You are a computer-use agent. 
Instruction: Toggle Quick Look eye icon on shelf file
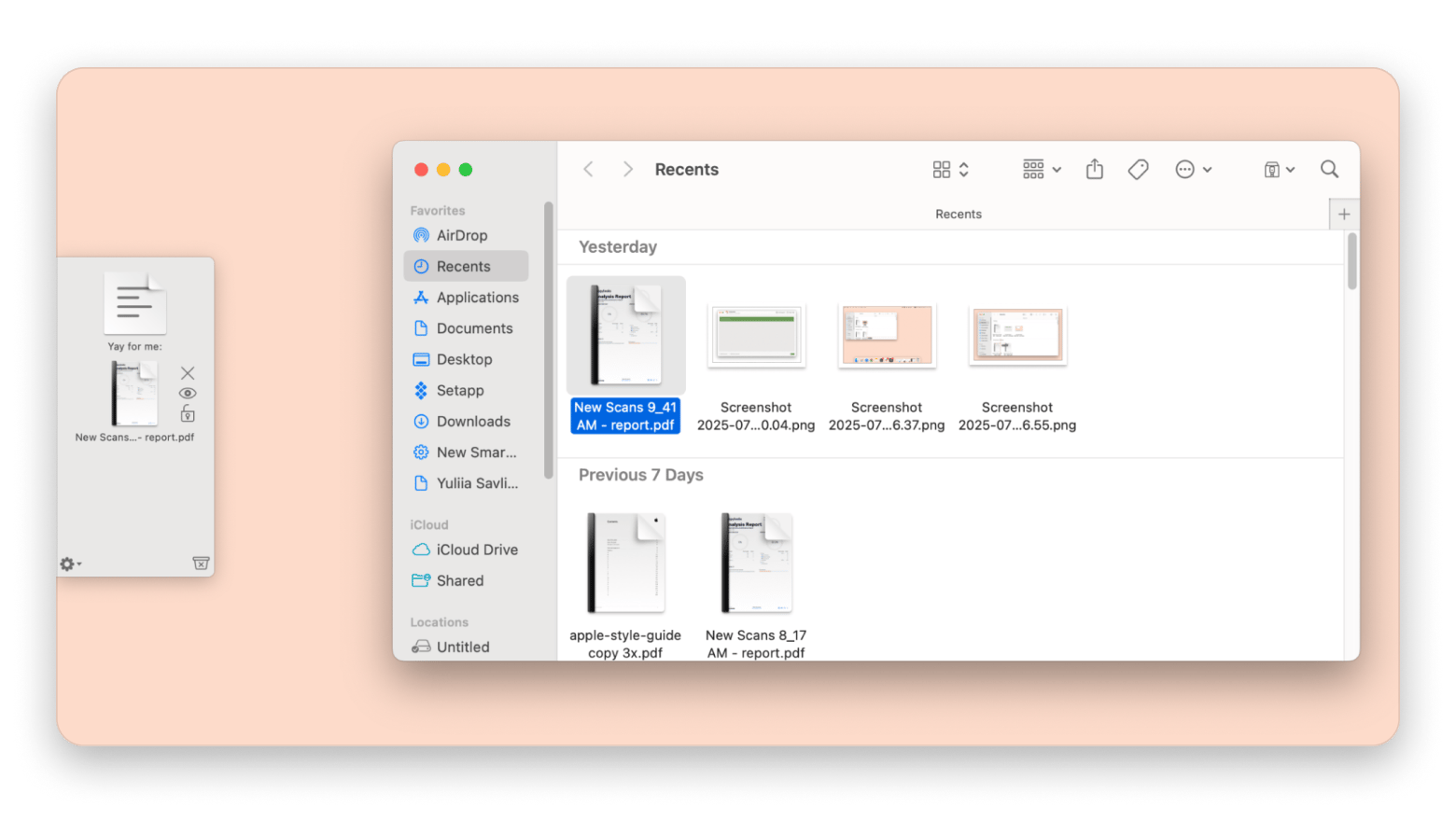188,394
